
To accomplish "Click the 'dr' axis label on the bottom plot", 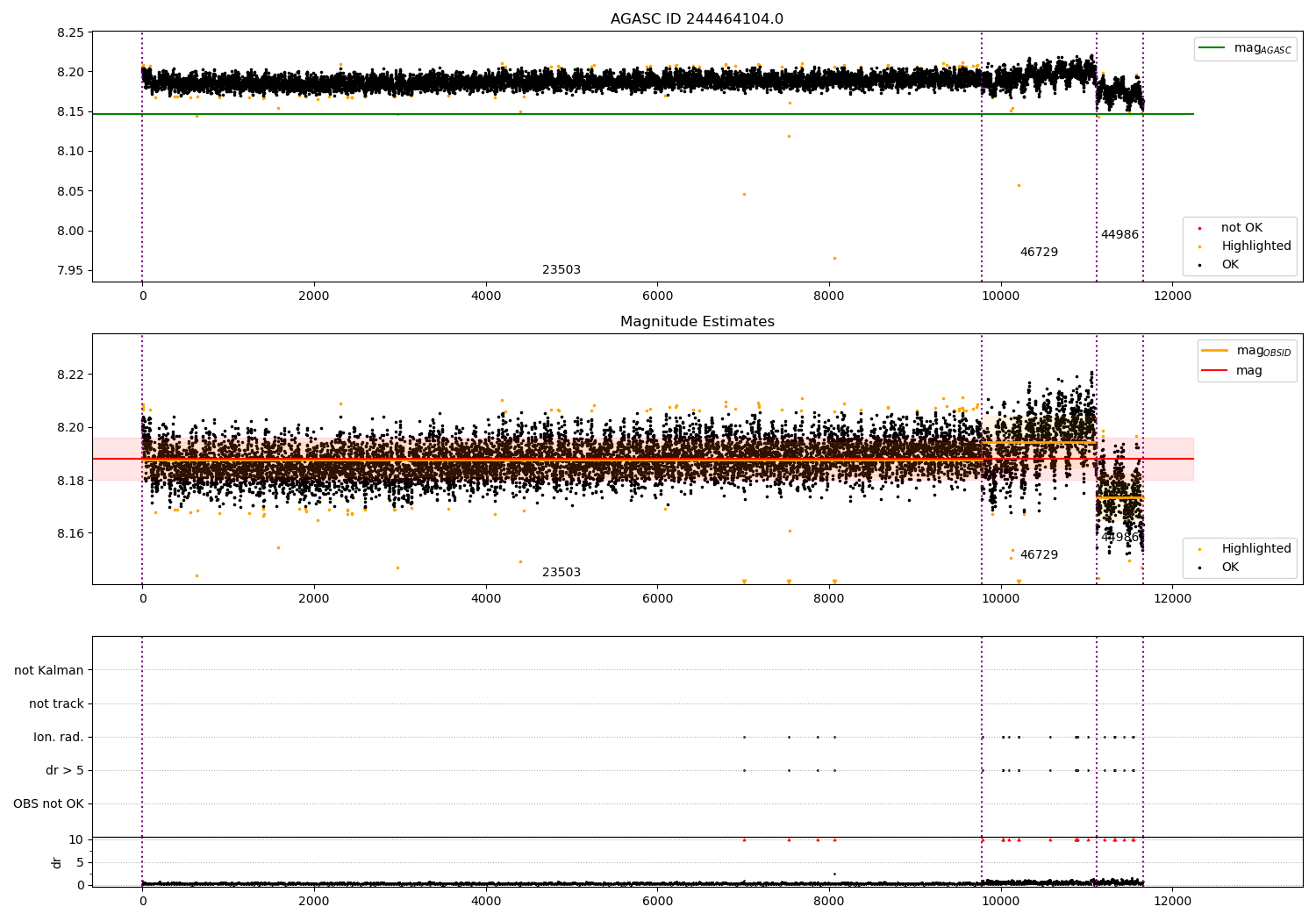I will click(x=57, y=862).
